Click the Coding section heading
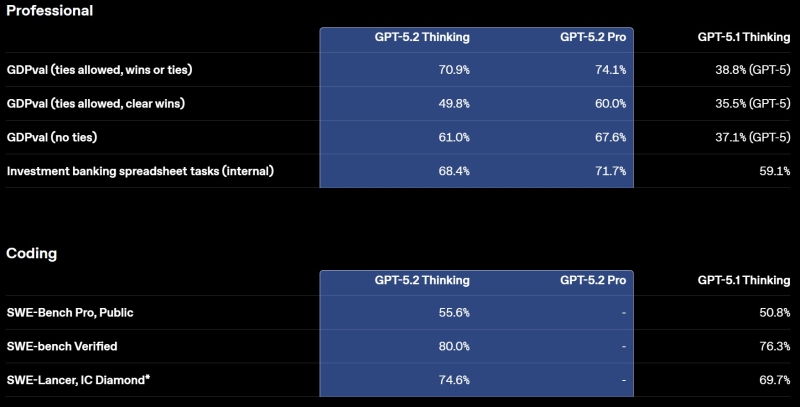Screen dimensions: 800x407 pyautogui.click(x=31, y=253)
